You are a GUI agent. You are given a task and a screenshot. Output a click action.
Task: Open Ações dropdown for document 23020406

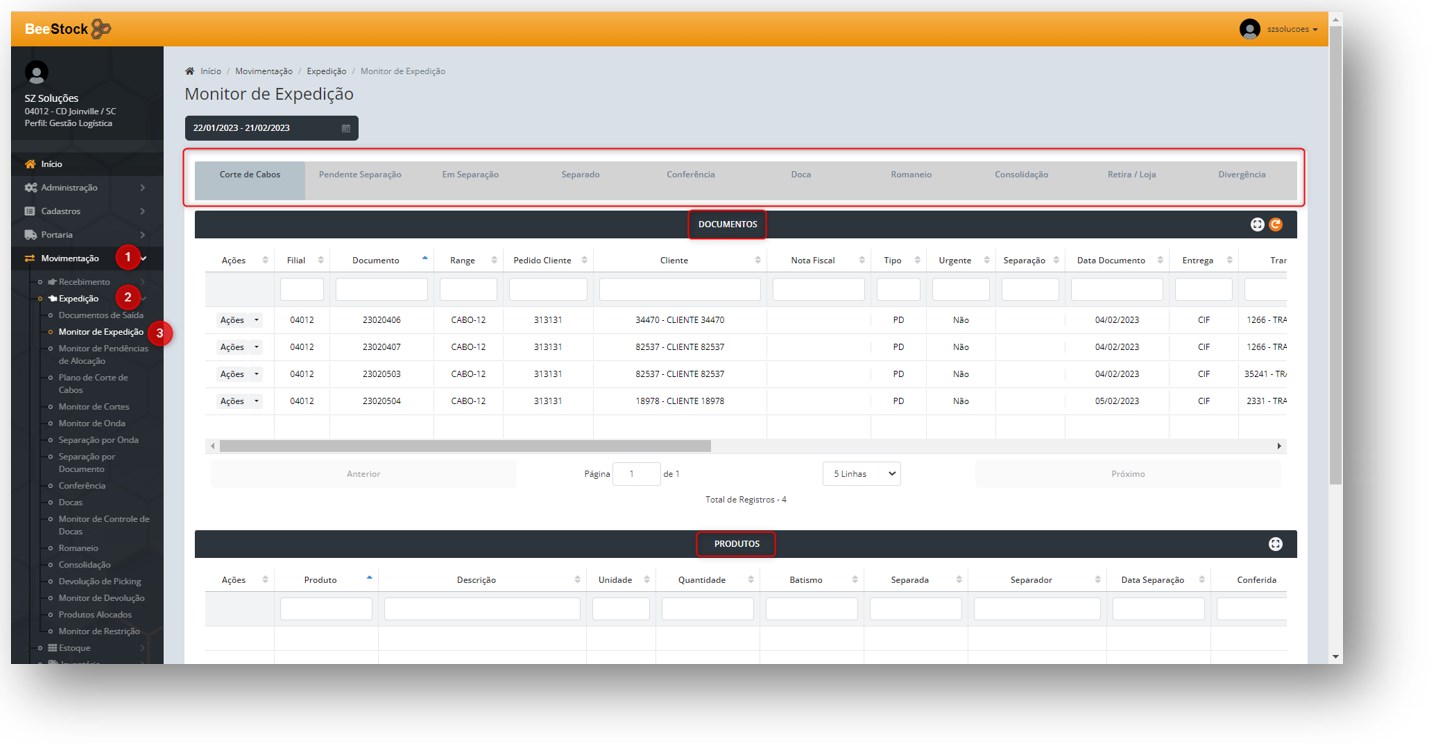239,320
